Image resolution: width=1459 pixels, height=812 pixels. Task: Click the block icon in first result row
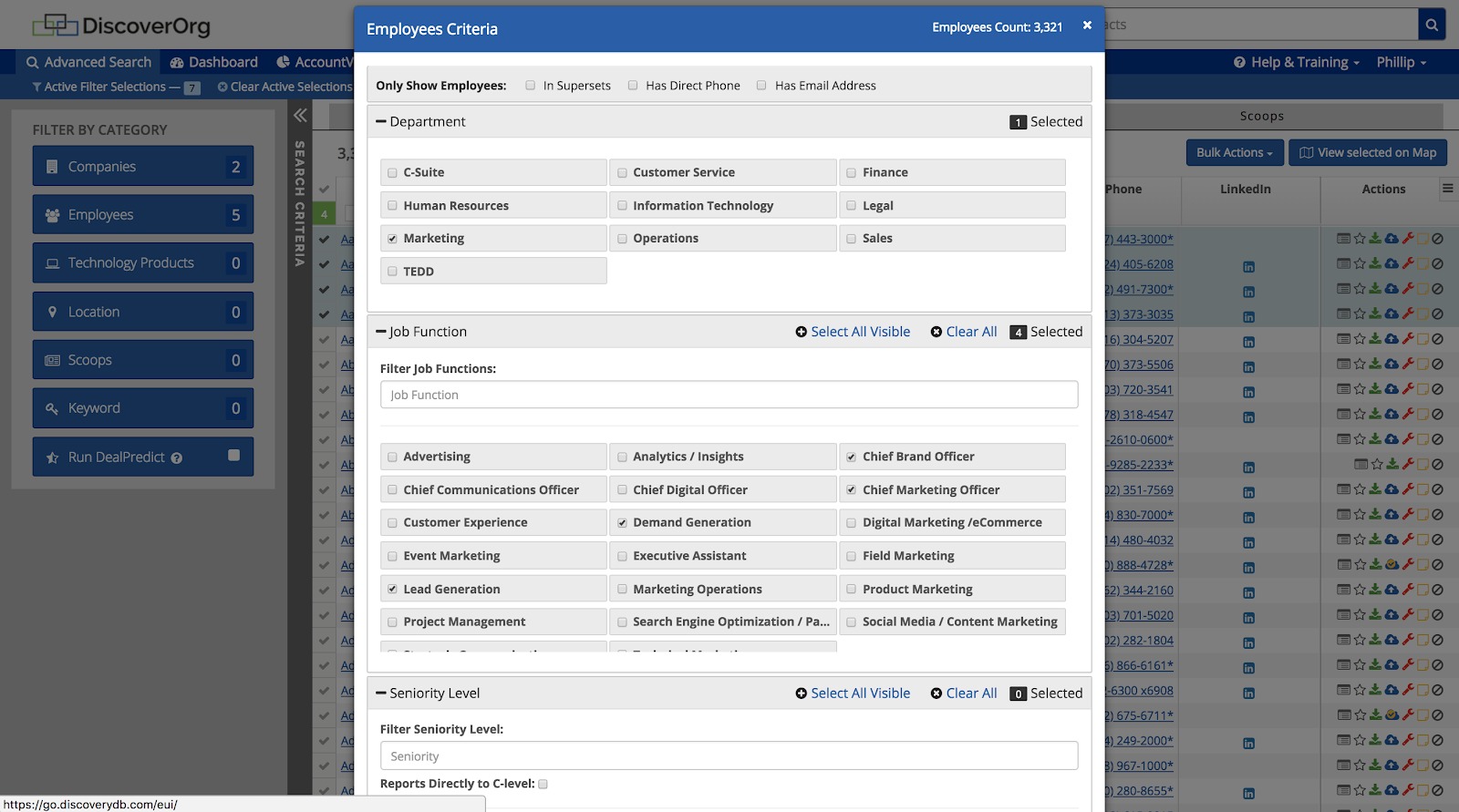1438,239
